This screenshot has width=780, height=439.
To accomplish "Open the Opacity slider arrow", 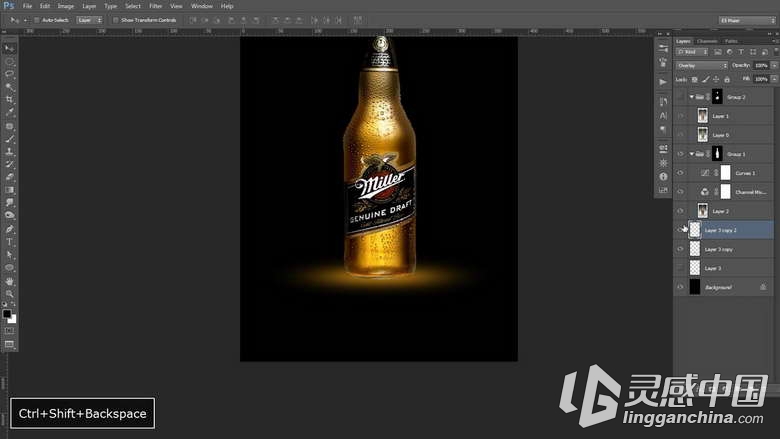I will click(774, 66).
